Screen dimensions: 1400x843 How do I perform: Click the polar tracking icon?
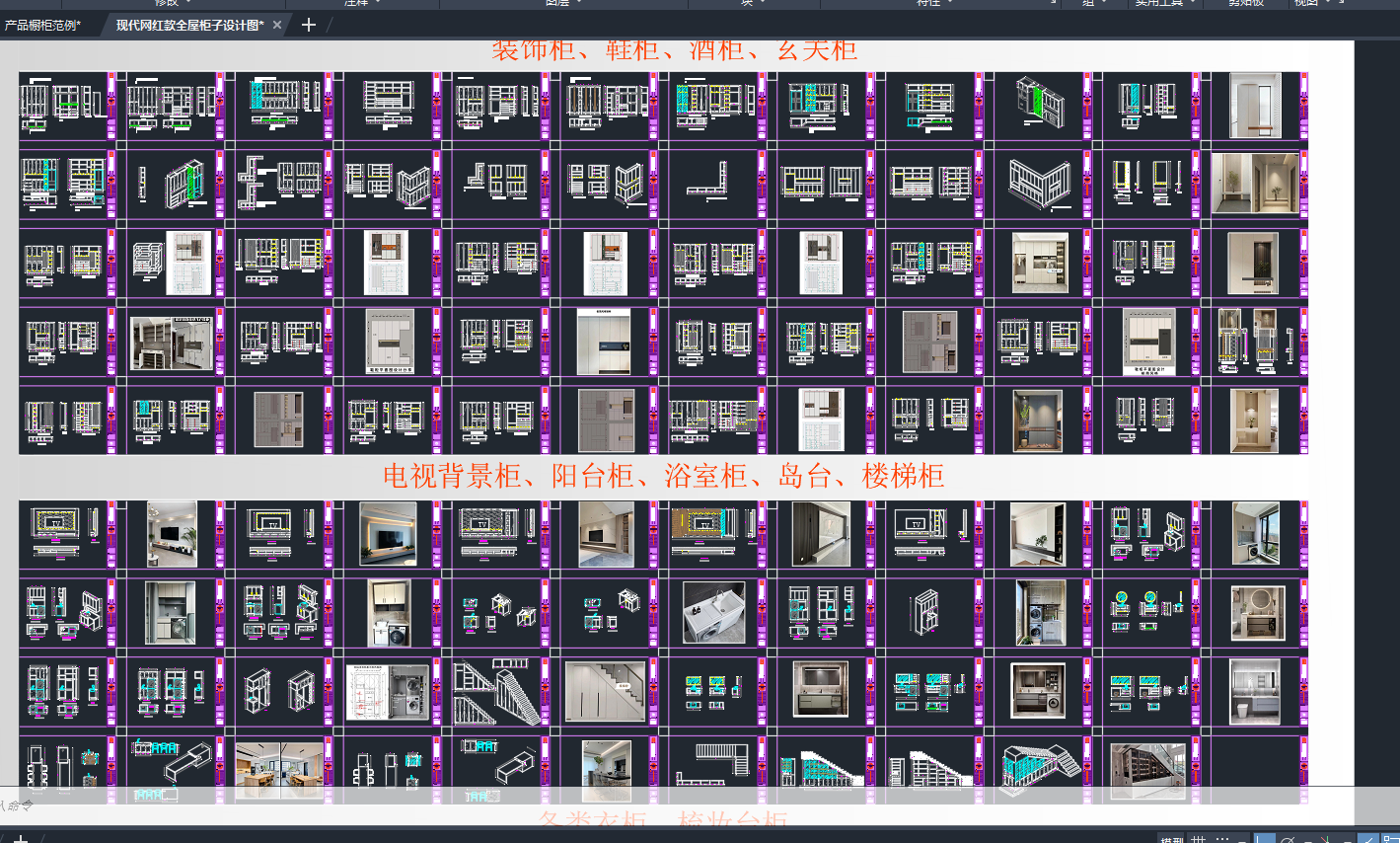(1287, 840)
